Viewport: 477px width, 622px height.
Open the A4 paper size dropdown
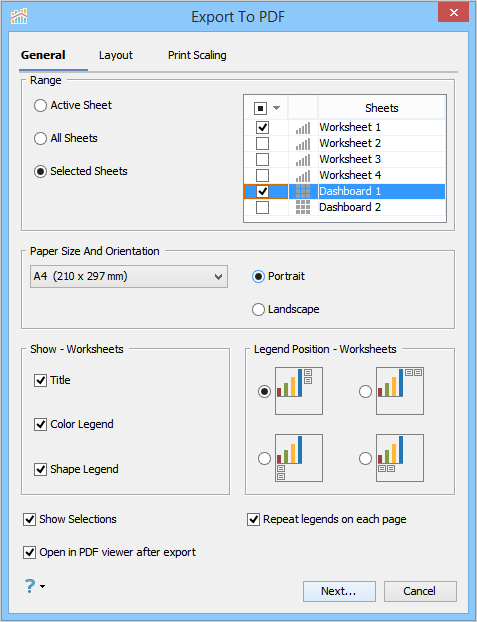click(x=129, y=276)
